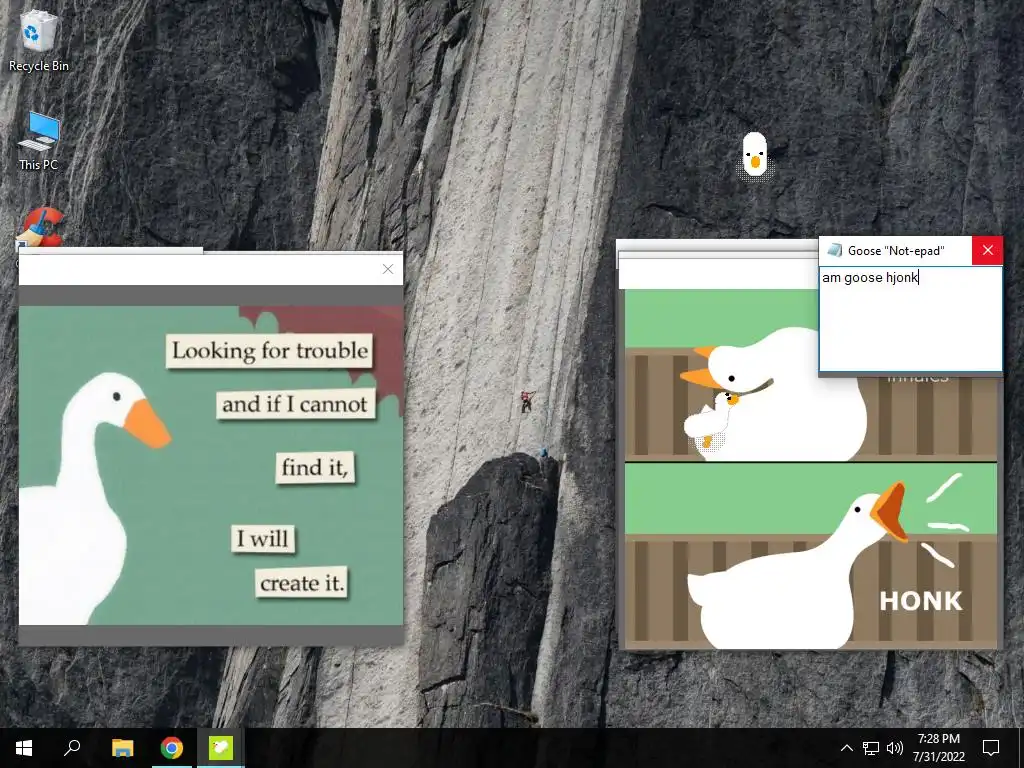The height and width of the screenshot is (768, 1024).
Task: Select the This PC desktop icon
Action: coord(39,141)
